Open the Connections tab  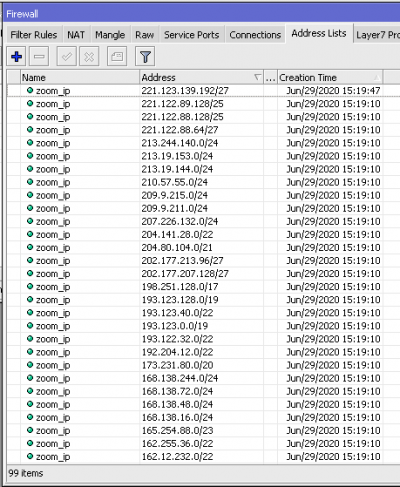click(x=255, y=35)
